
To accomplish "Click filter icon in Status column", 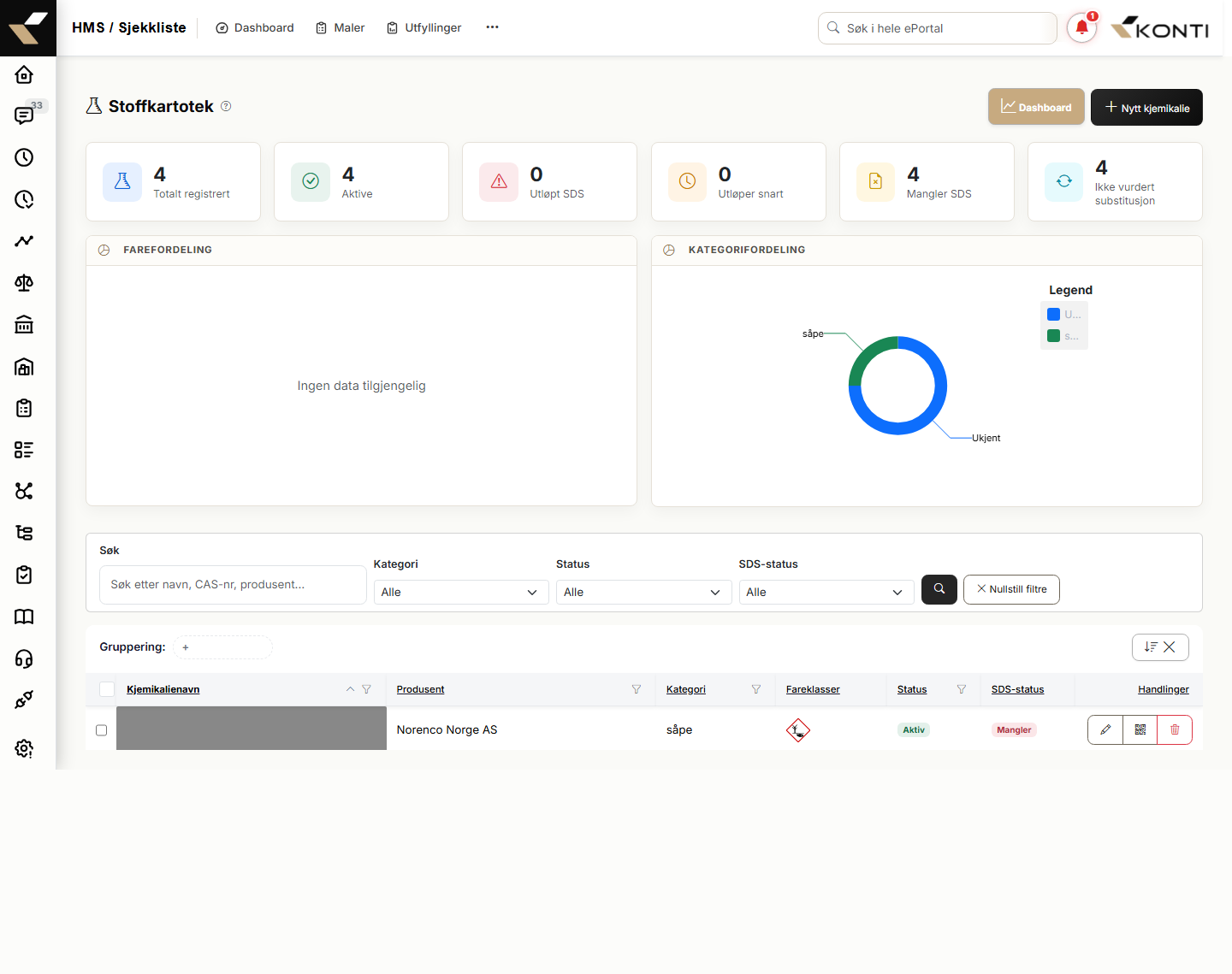I will pyautogui.click(x=962, y=689).
